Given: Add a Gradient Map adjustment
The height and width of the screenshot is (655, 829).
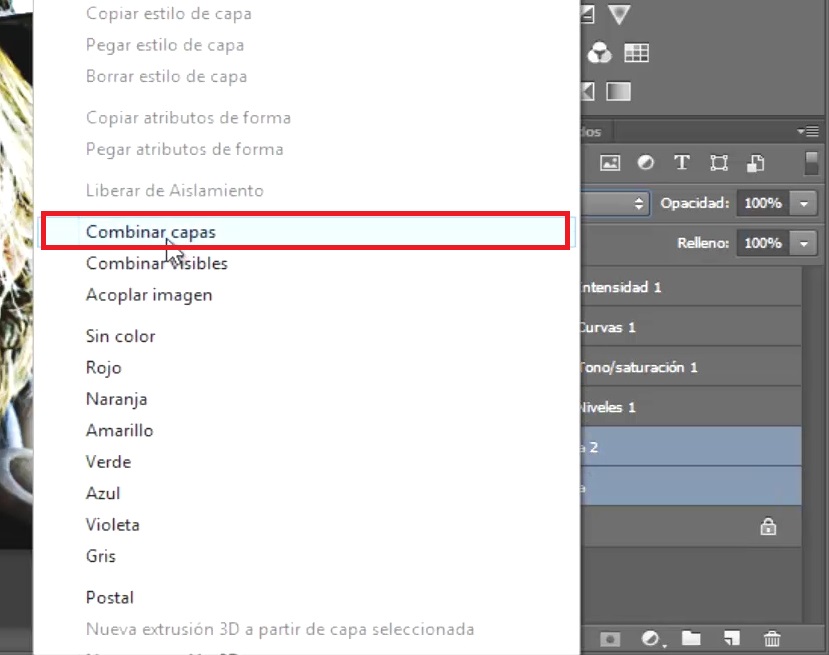Looking at the screenshot, I should (619, 91).
